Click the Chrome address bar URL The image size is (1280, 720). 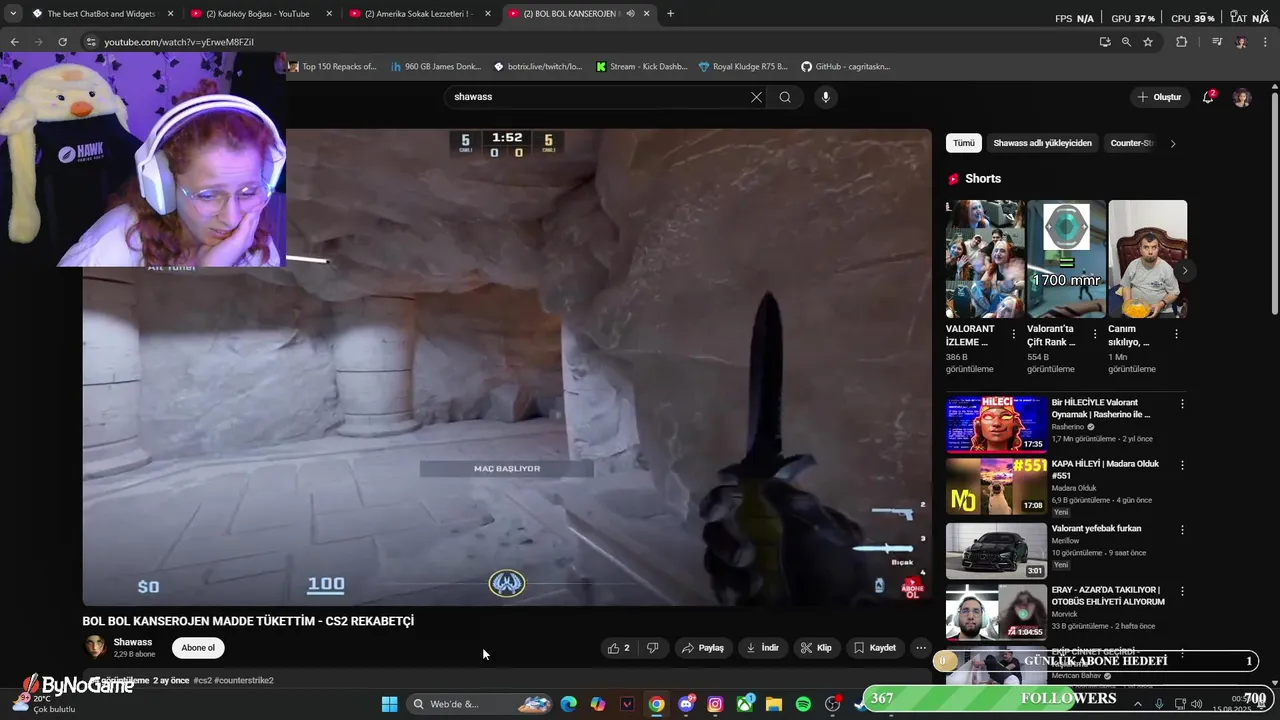click(179, 42)
